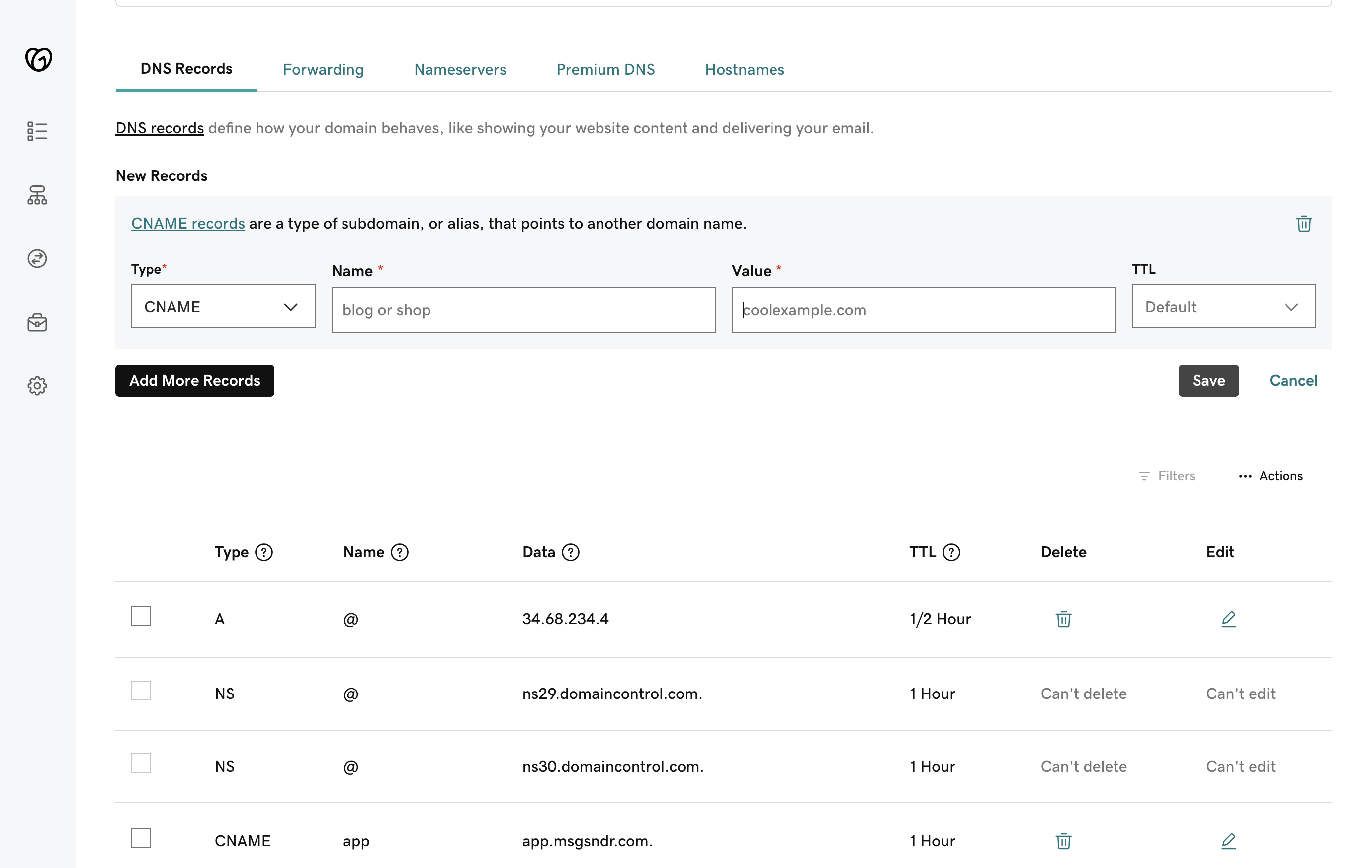Edit the A record with pencil icon
This screenshot has width=1372, height=868.
coord(1228,619)
